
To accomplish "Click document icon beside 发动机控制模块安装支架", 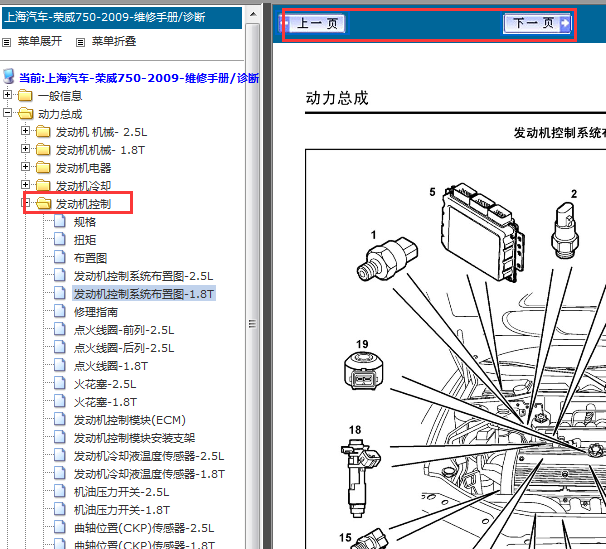I will pyautogui.click(x=60, y=437).
